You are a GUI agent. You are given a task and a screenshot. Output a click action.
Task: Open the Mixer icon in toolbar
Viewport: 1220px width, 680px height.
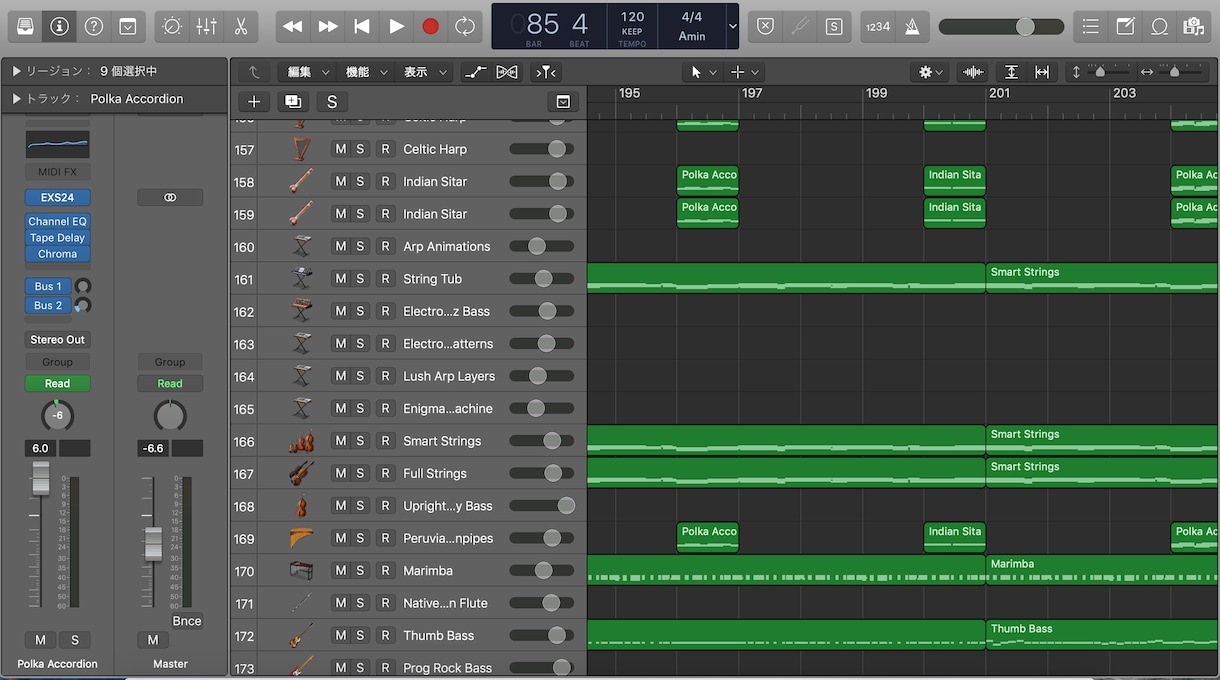[206, 27]
